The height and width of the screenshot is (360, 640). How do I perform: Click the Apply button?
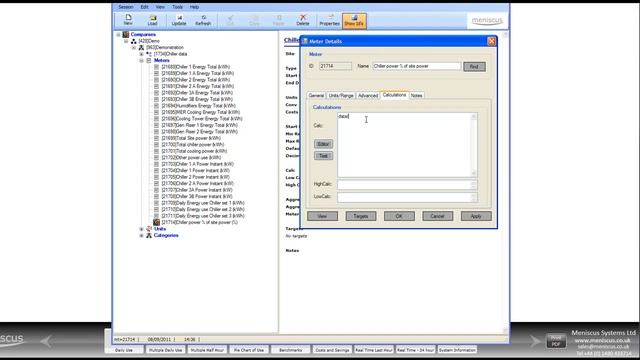476,216
